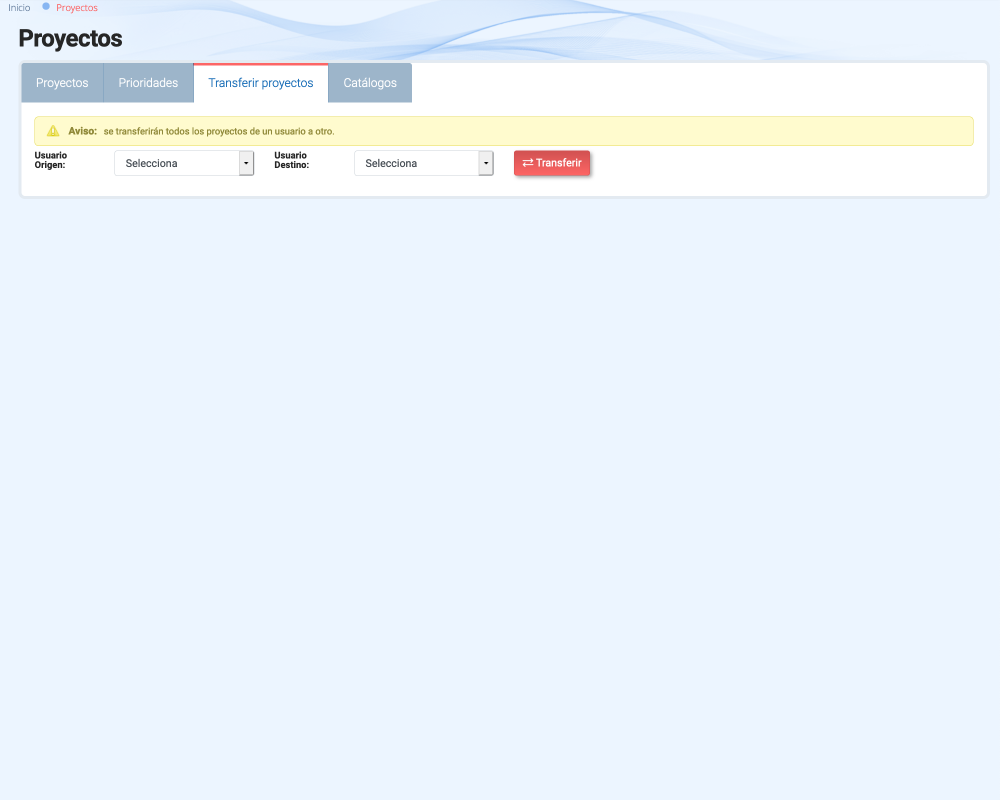Click the yellow notice banner's empty right side

pos(700,131)
